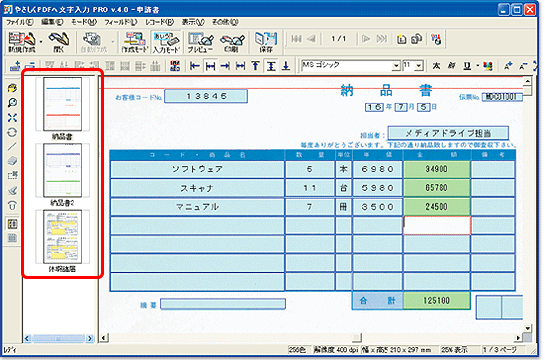This screenshot has width=545, height=360.
Task: Open the ファイル menu
Action: 19,22
